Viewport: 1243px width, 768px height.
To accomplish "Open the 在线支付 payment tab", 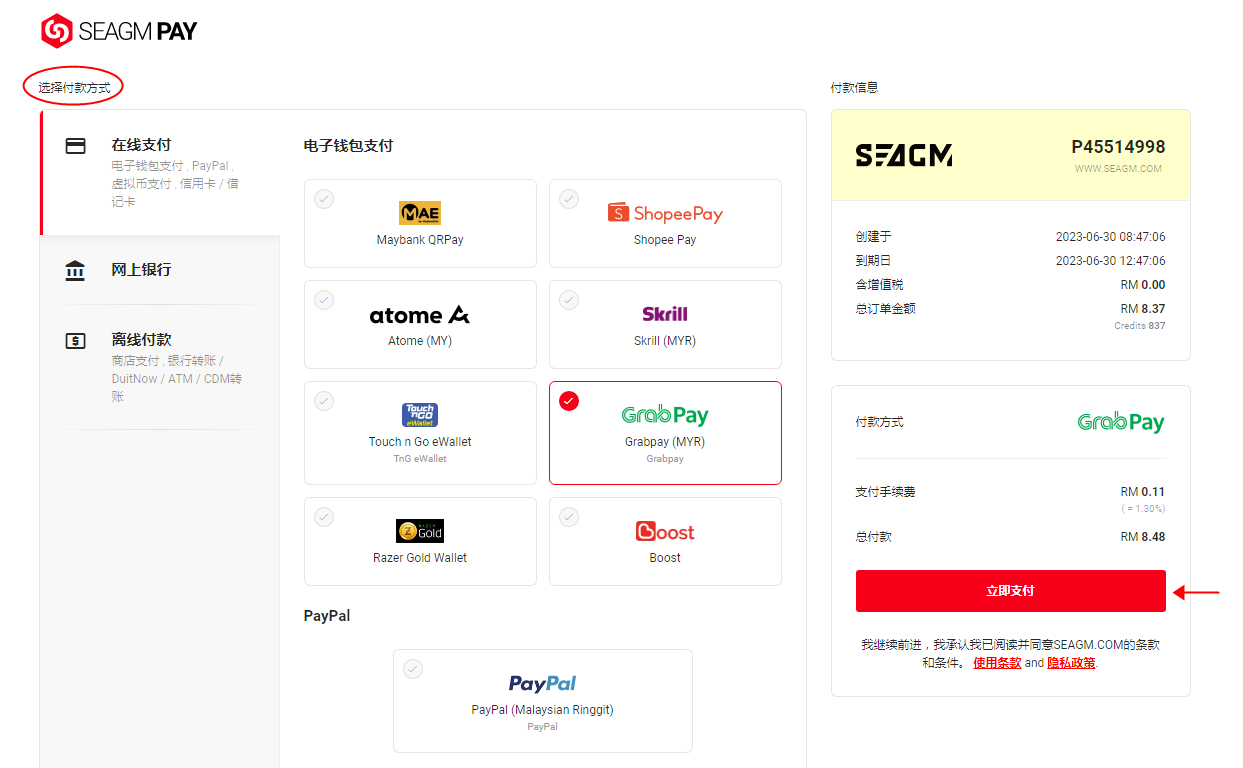I will 160,172.
